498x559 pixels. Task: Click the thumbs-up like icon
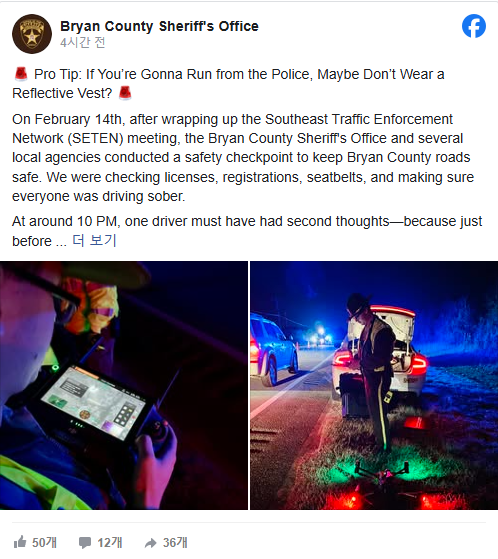tap(20, 542)
